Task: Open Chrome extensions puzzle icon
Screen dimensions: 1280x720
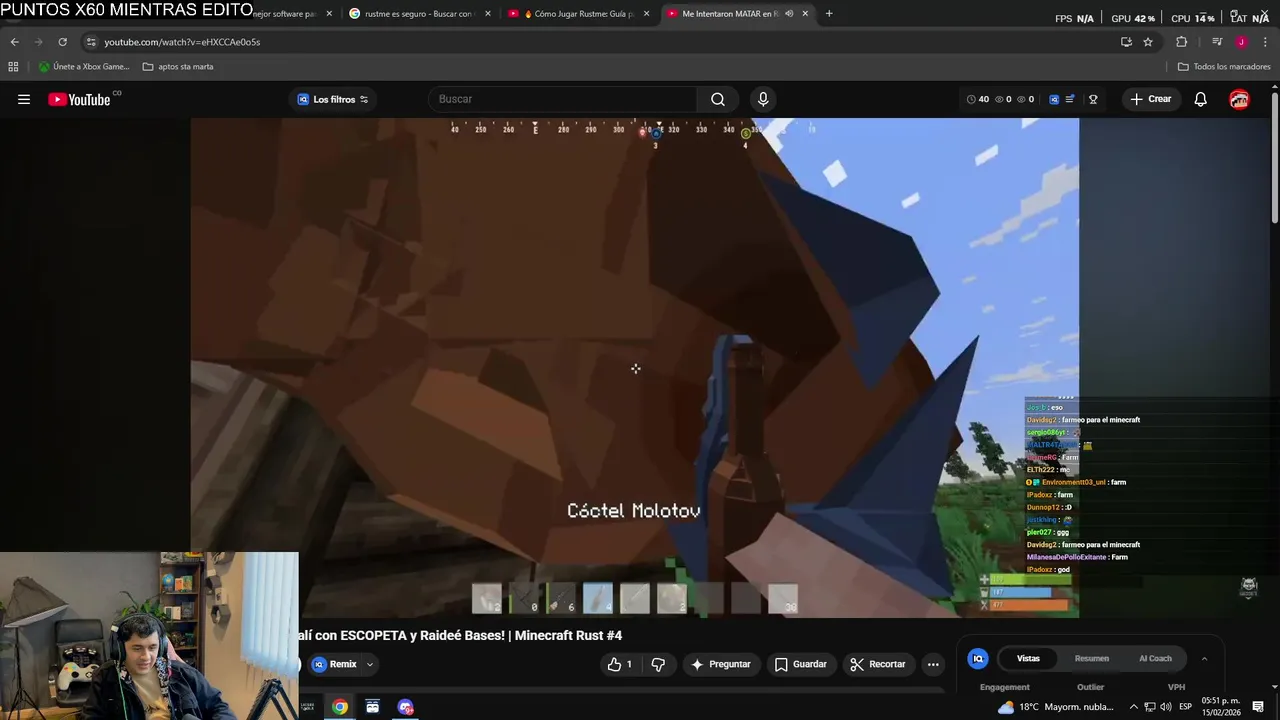Action: (x=1182, y=42)
